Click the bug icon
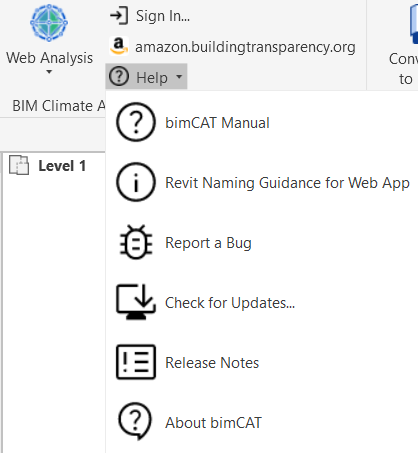 pyautogui.click(x=136, y=242)
